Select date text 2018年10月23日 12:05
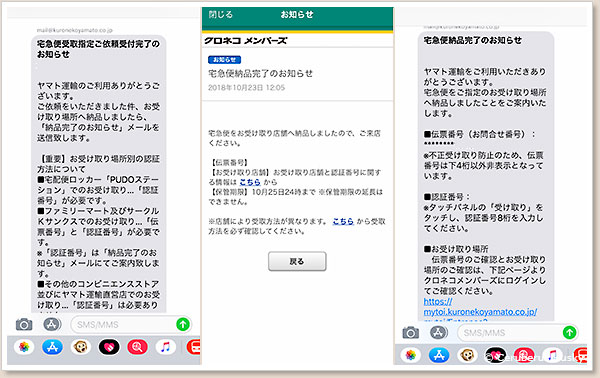 pyautogui.click(x=246, y=88)
